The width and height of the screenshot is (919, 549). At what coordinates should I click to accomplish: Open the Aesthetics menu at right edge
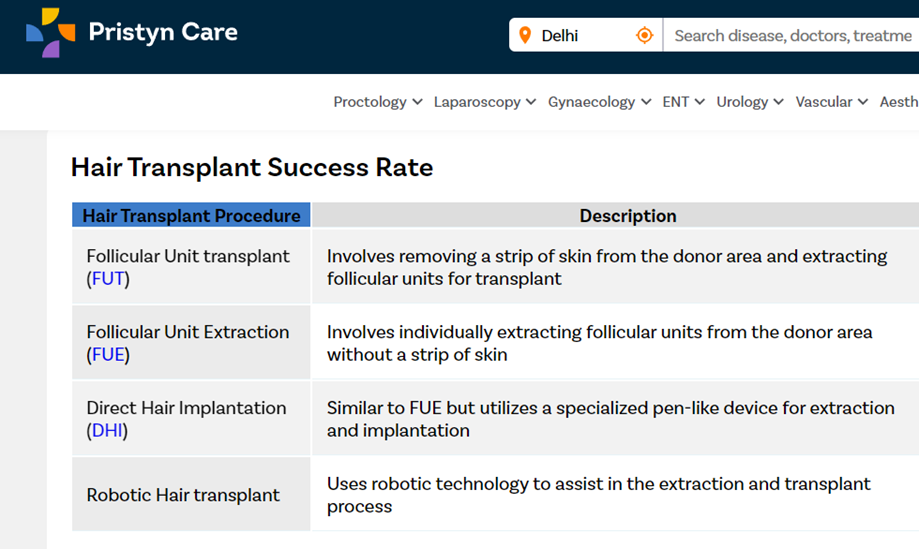point(898,102)
